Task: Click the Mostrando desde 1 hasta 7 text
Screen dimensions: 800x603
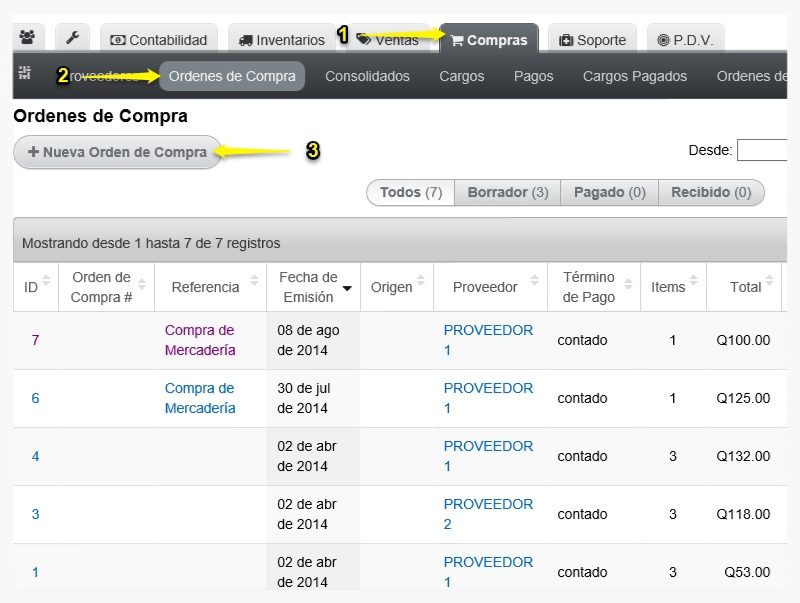Action: [x=151, y=243]
